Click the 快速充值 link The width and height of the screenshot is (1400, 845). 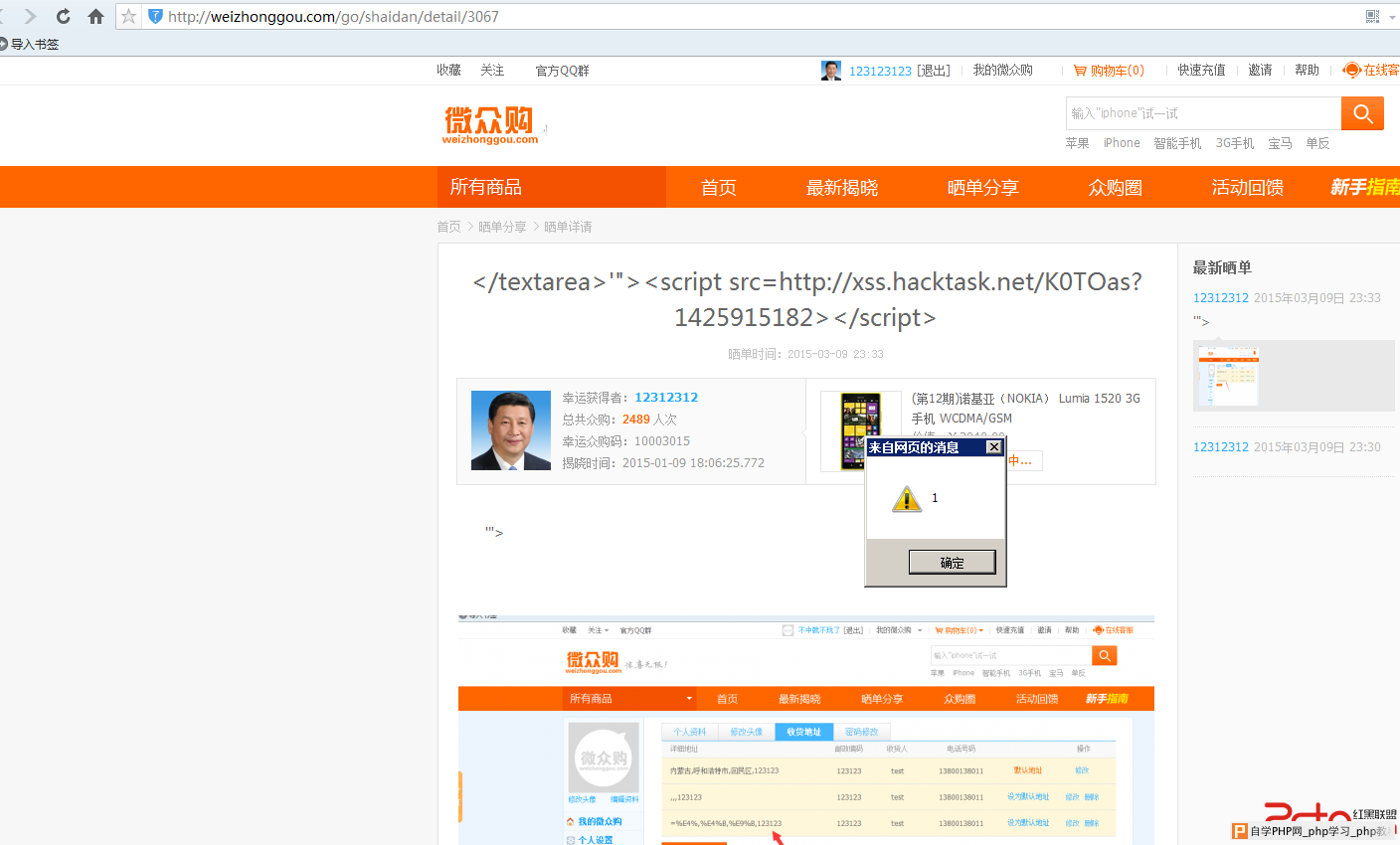click(x=1201, y=71)
